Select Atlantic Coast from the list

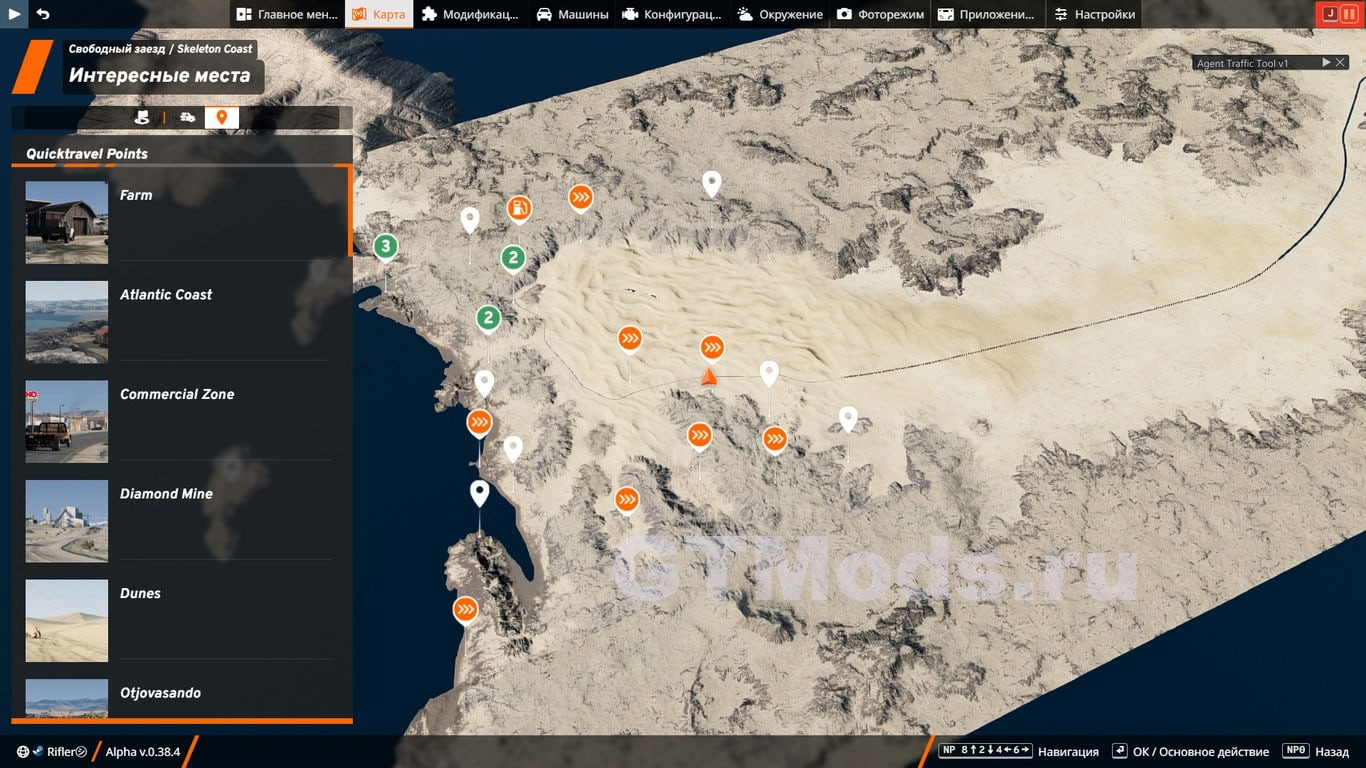[166, 295]
